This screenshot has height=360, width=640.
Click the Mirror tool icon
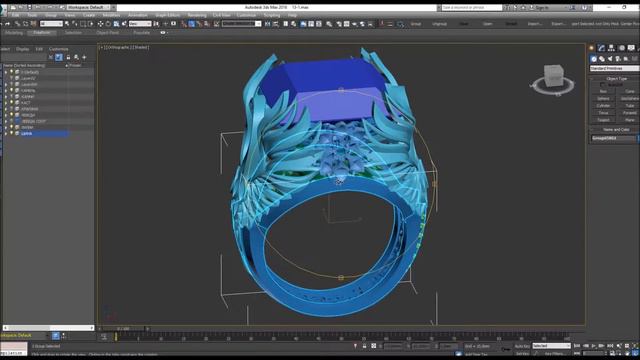(267, 24)
